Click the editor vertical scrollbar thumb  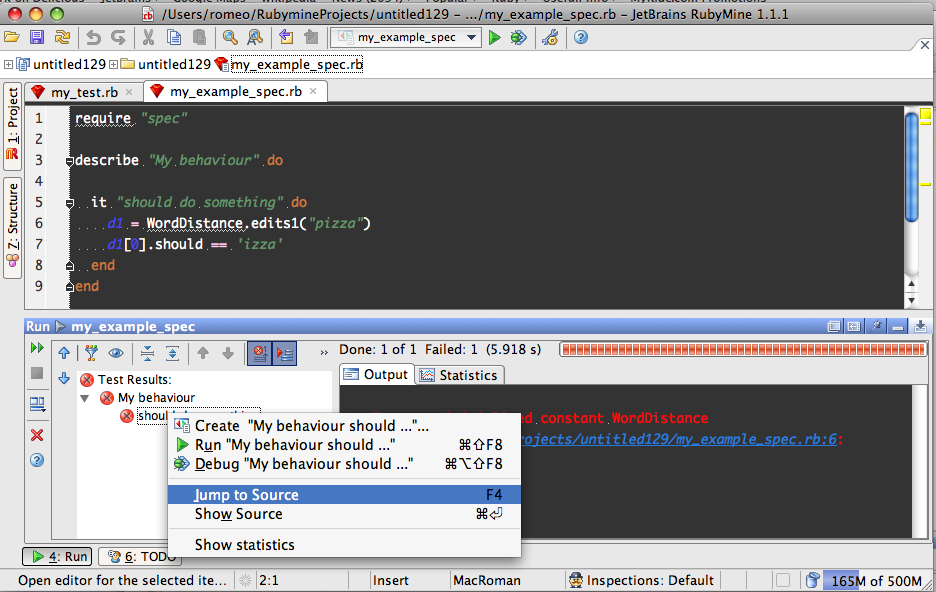(911, 167)
